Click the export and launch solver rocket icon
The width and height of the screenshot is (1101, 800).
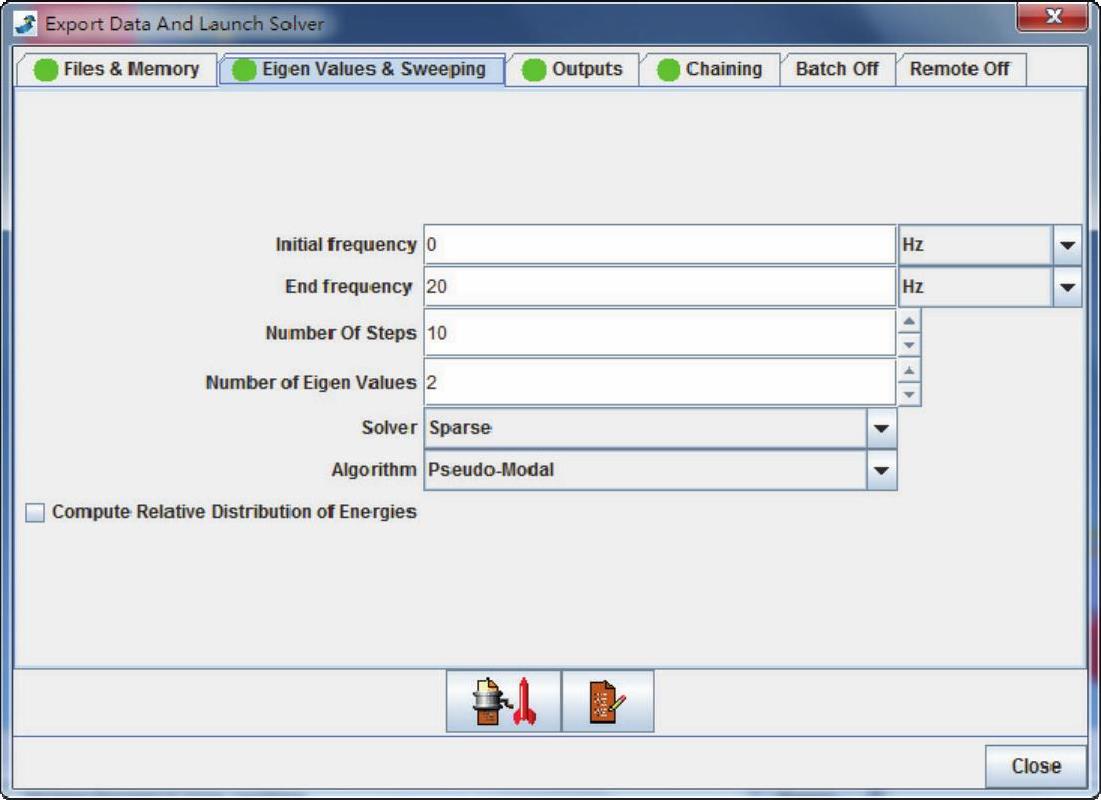click(503, 702)
